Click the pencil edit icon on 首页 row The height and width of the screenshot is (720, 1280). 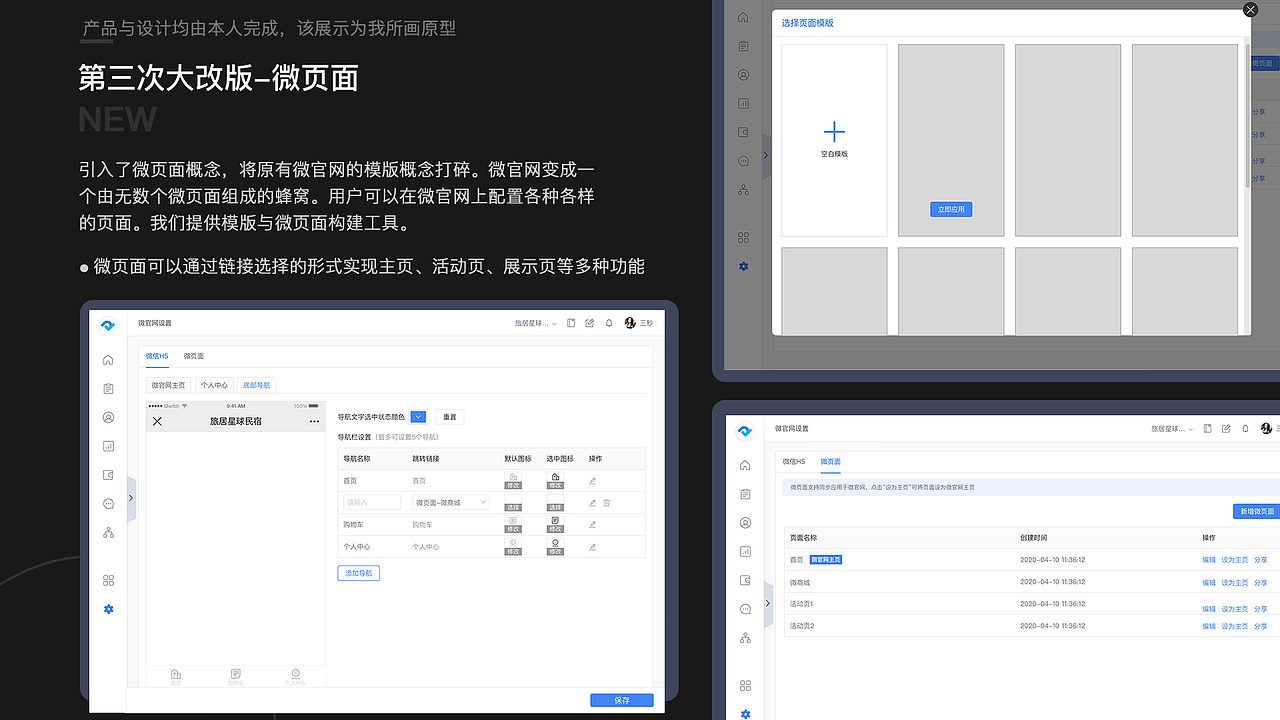tap(592, 482)
